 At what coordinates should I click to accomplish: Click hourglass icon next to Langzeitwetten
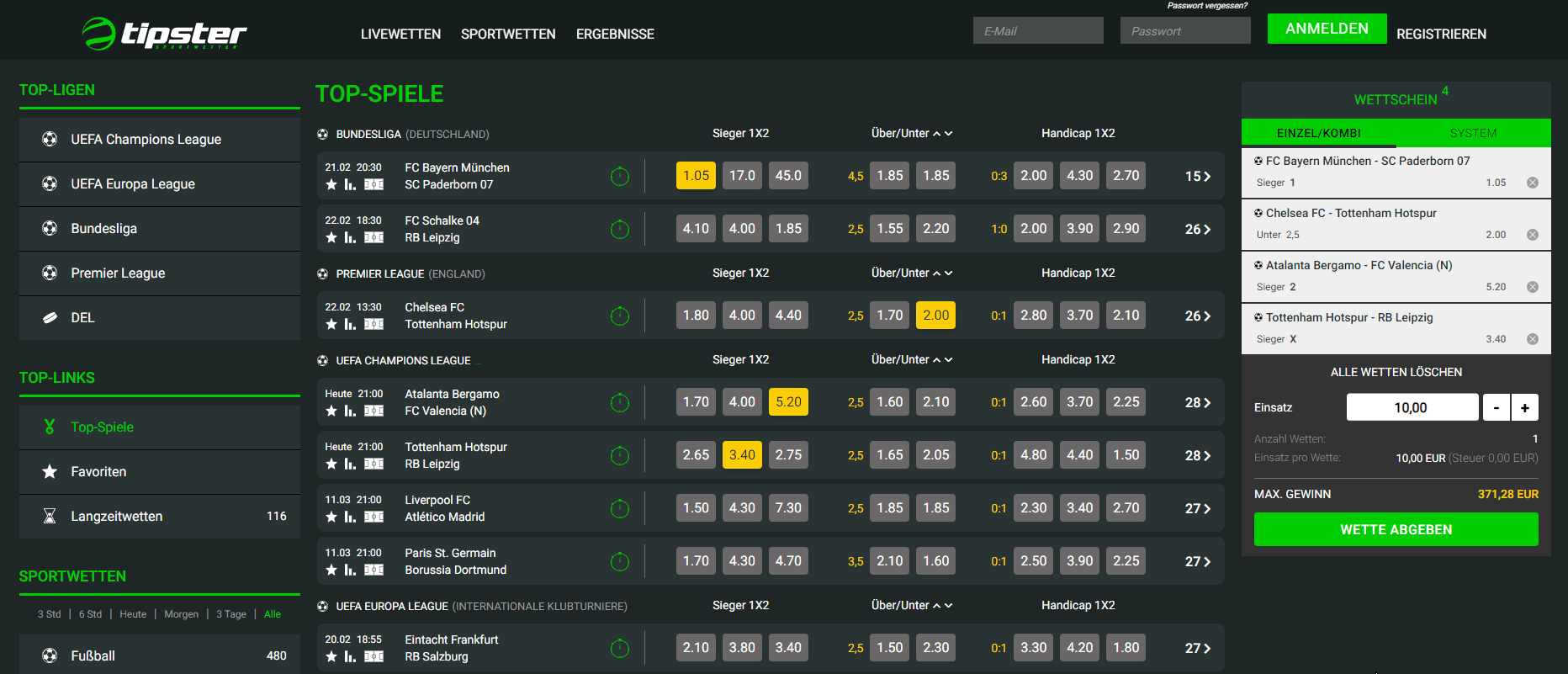[50, 516]
